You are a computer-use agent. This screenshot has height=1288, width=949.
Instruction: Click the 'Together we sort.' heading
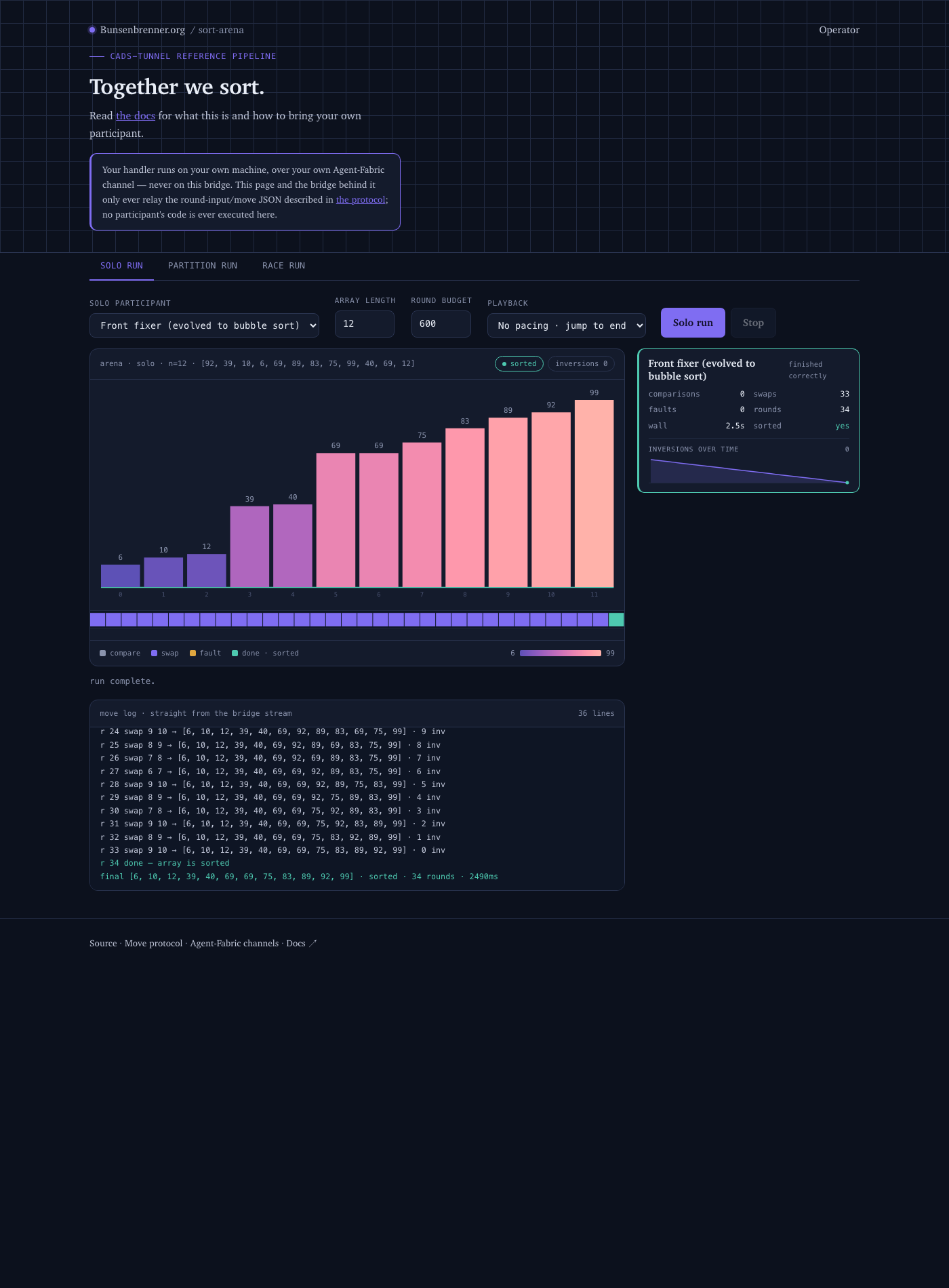coord(177,87)
